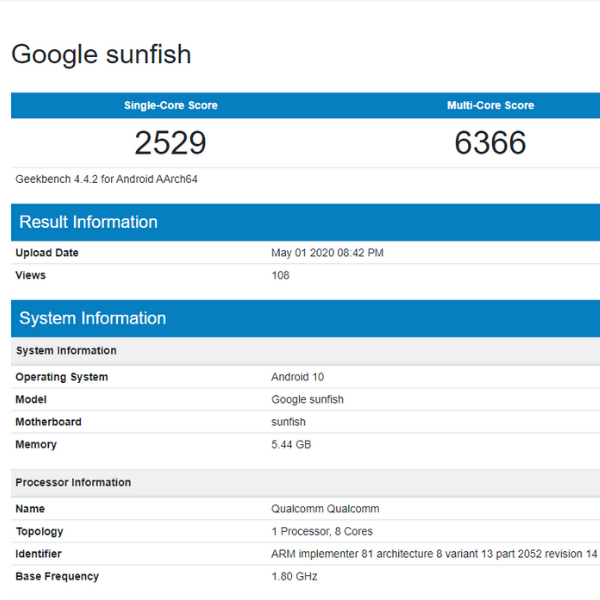This screenshot has width=600, height=600.
Task: Select the Motherboard value 'sunfish'
Action: tap(288, 422)
